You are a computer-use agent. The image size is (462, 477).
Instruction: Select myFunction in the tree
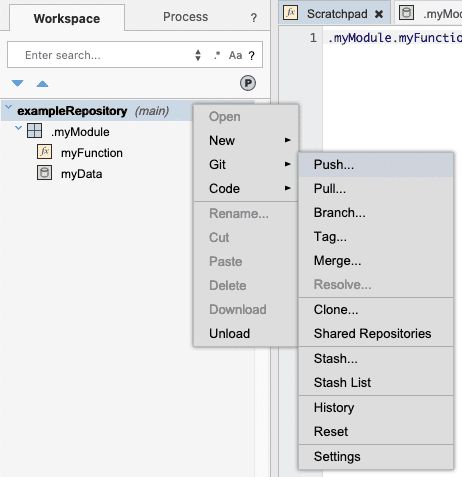(92, 153)
